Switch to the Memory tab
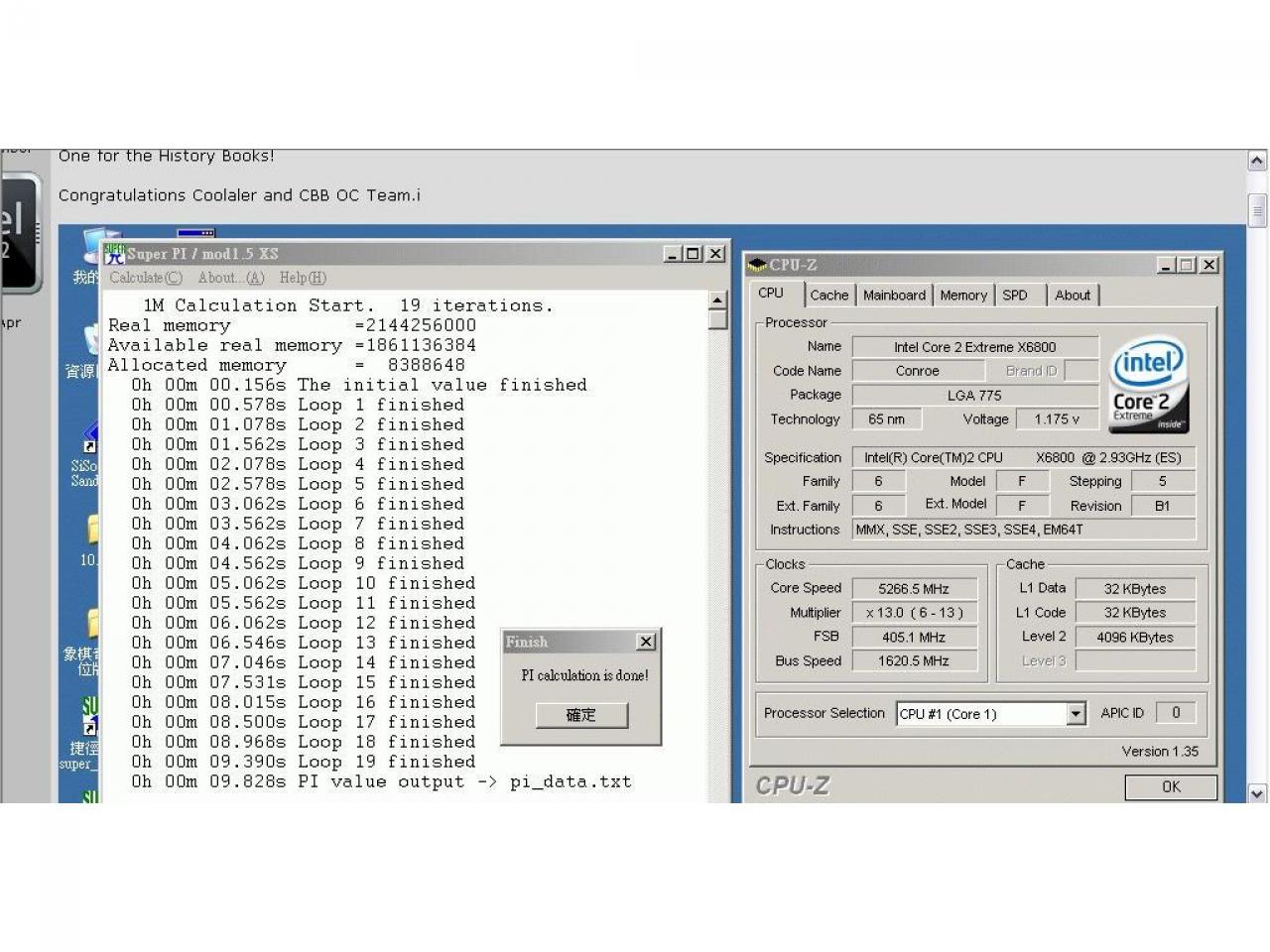Screen dimensions: 1270x952 pos(963,296)
